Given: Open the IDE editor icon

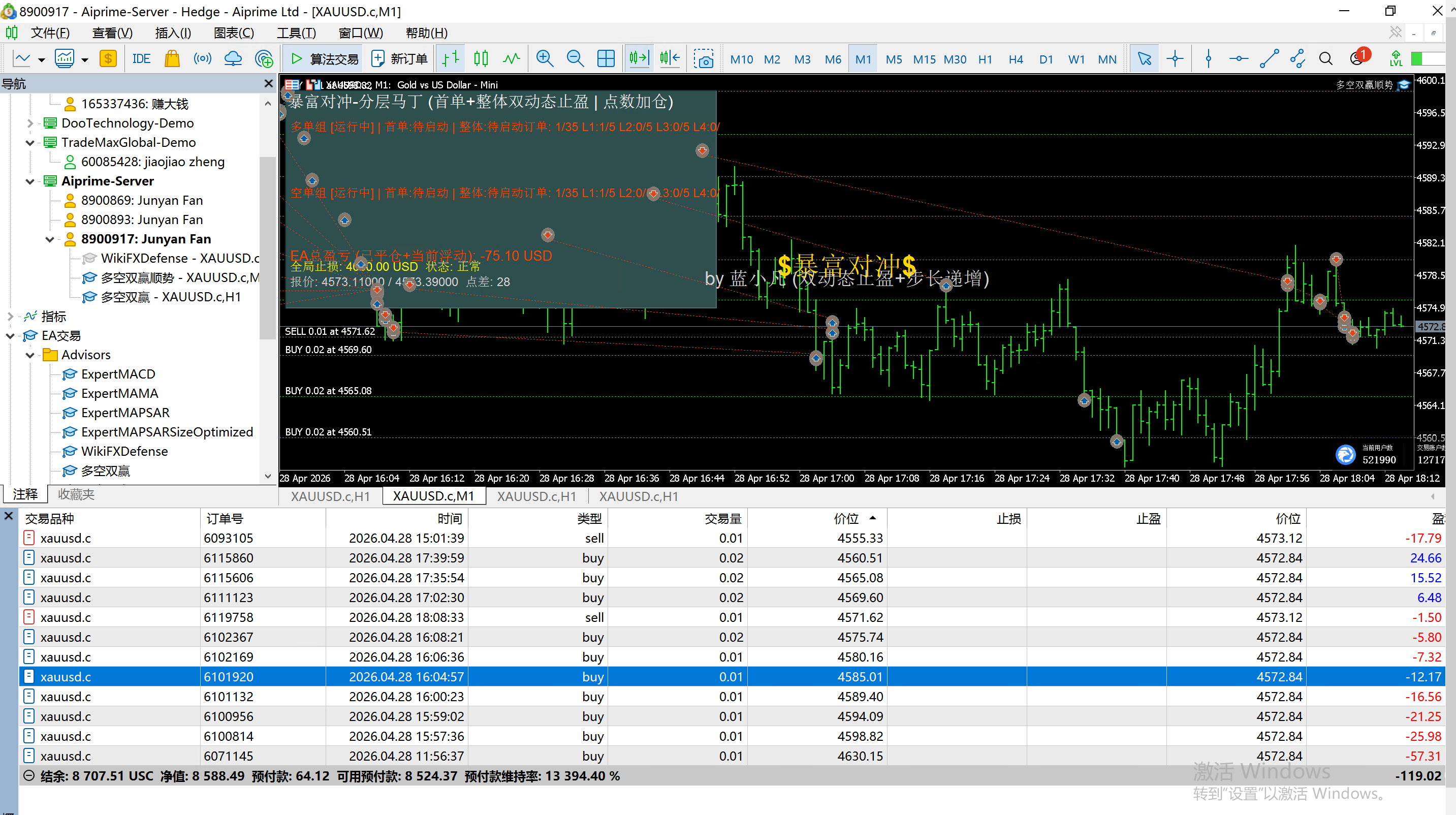Looking at the screenshot, I should 141,59.
